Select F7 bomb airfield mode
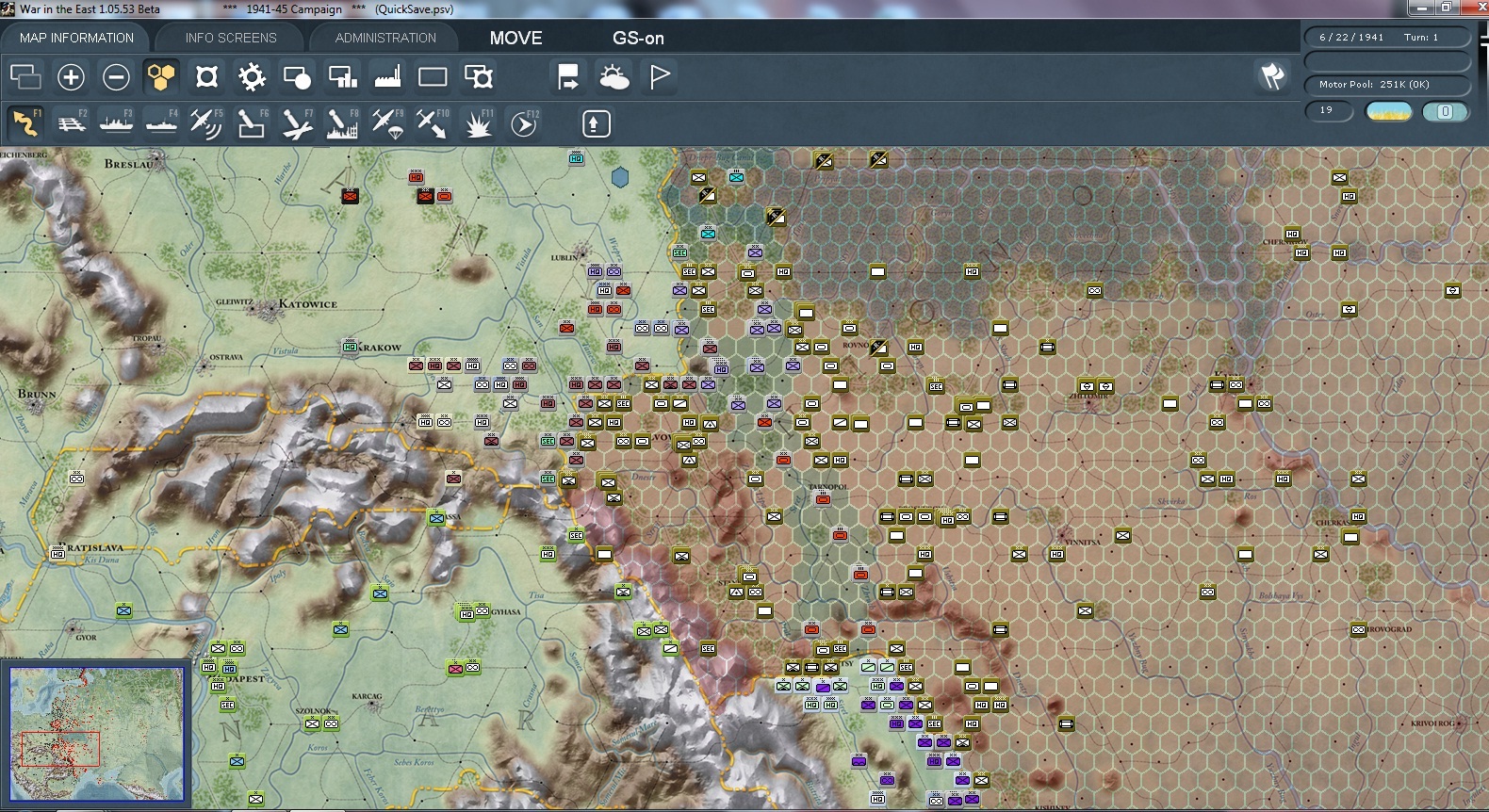This screenshot has height=812, width=1489. point(297,123)
